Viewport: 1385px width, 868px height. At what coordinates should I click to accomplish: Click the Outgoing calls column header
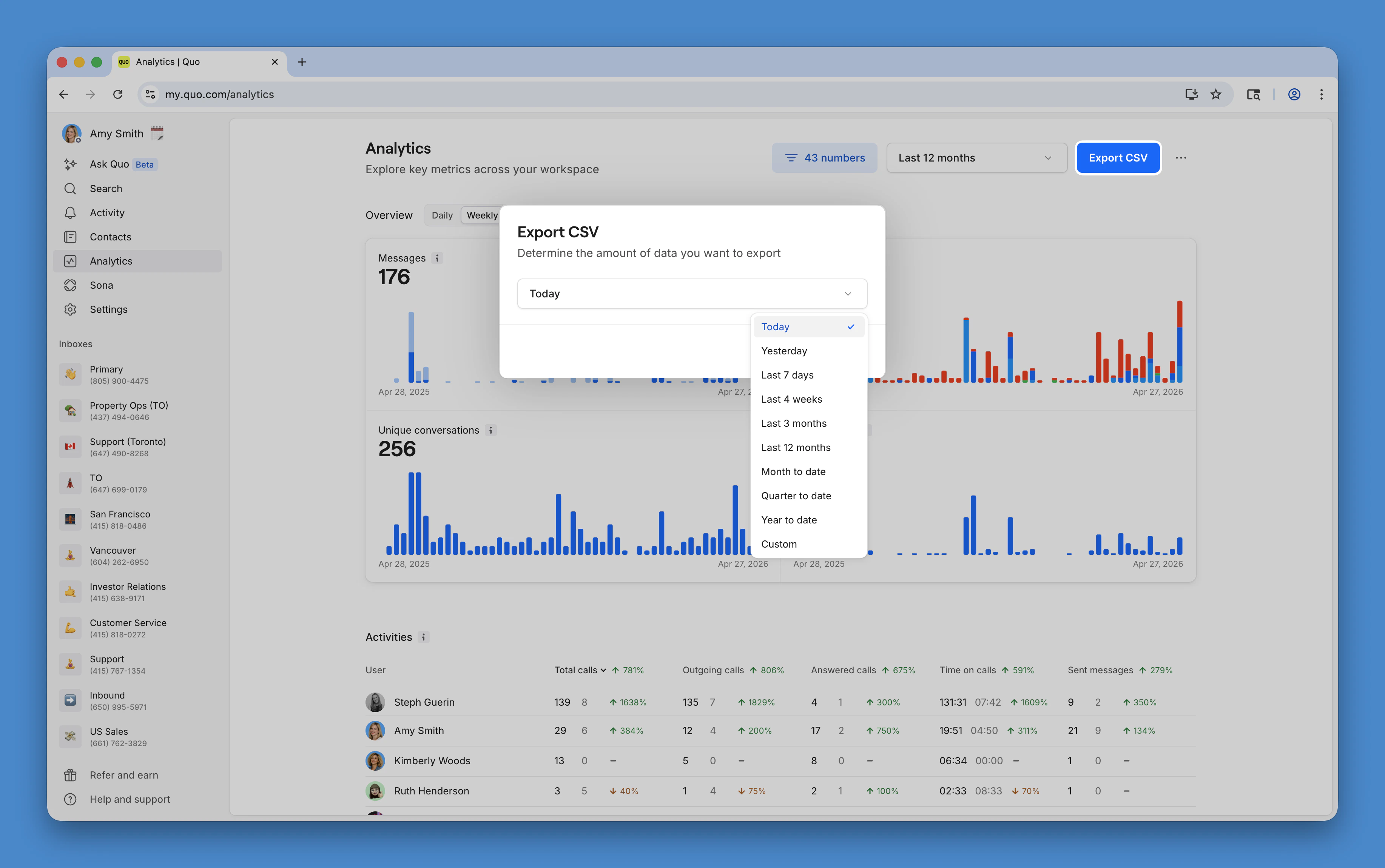click(x=713, y=671)
